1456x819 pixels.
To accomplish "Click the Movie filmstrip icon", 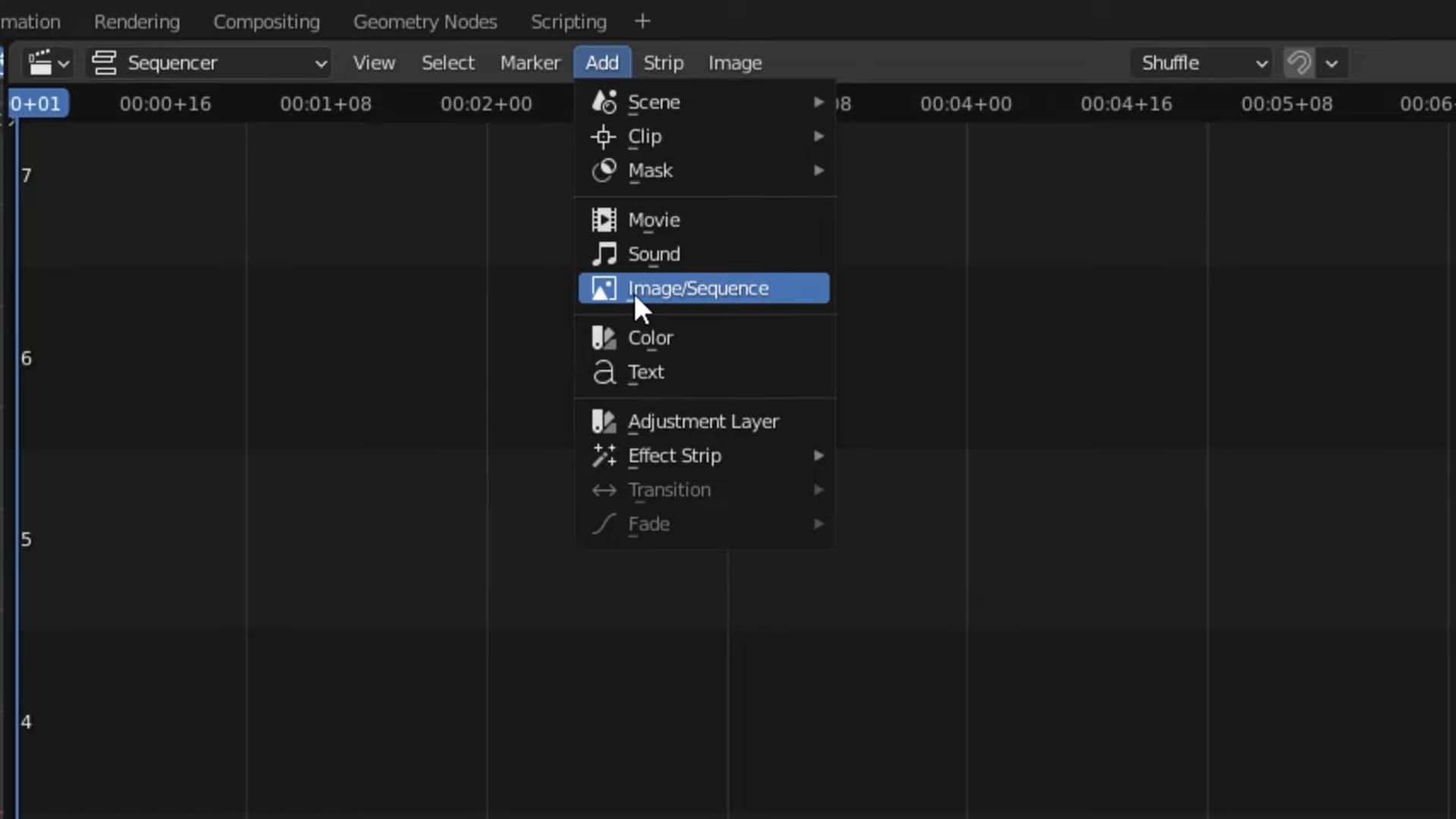I will click(604, 220).
